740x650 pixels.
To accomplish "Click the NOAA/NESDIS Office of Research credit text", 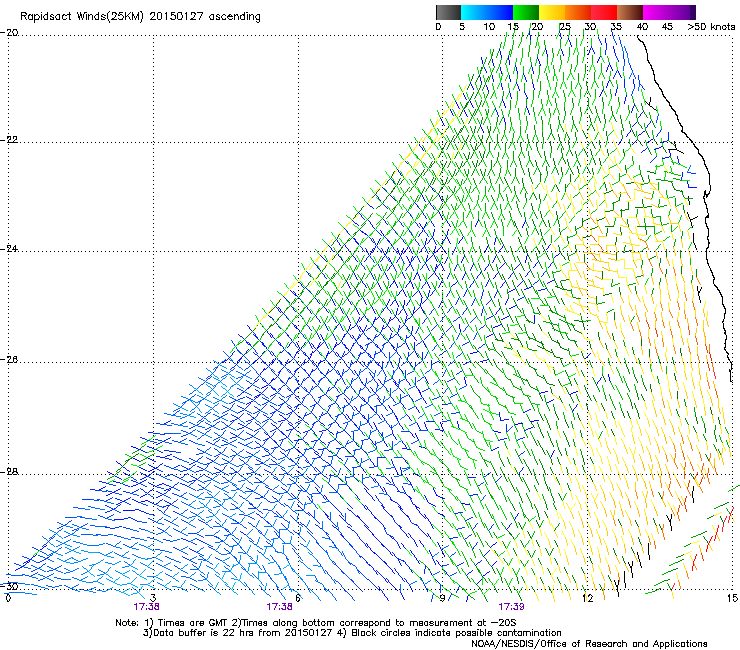I will click(x=589, y=644).
